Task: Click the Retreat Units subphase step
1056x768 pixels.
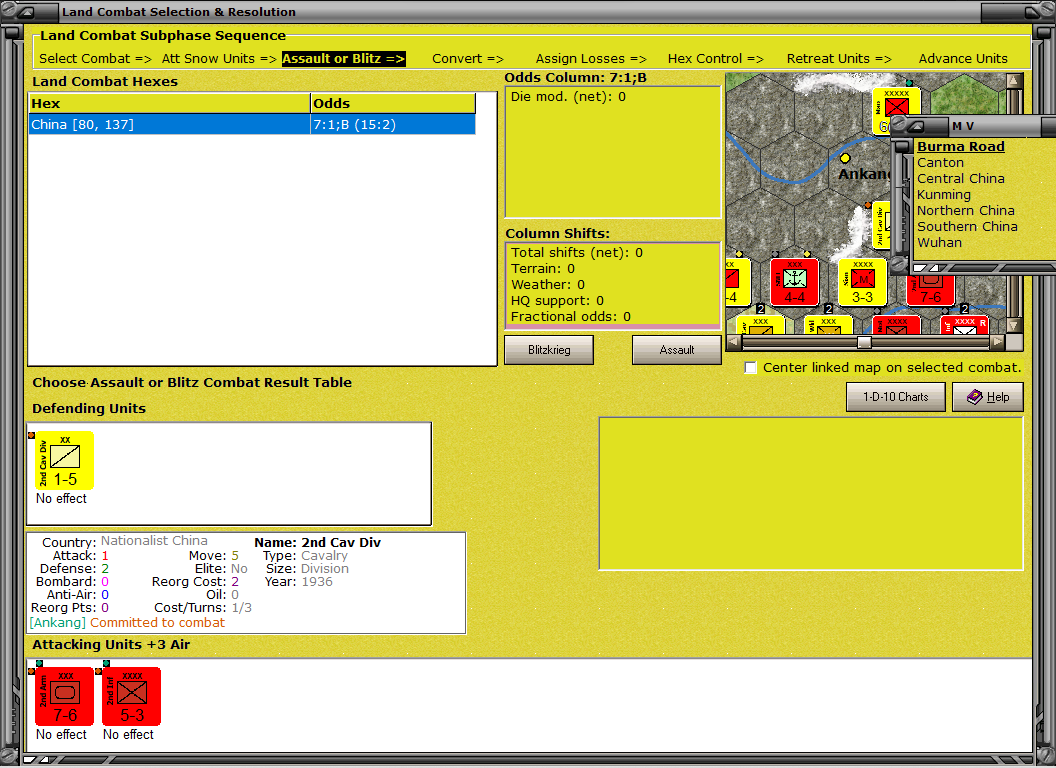Action: 838,59
